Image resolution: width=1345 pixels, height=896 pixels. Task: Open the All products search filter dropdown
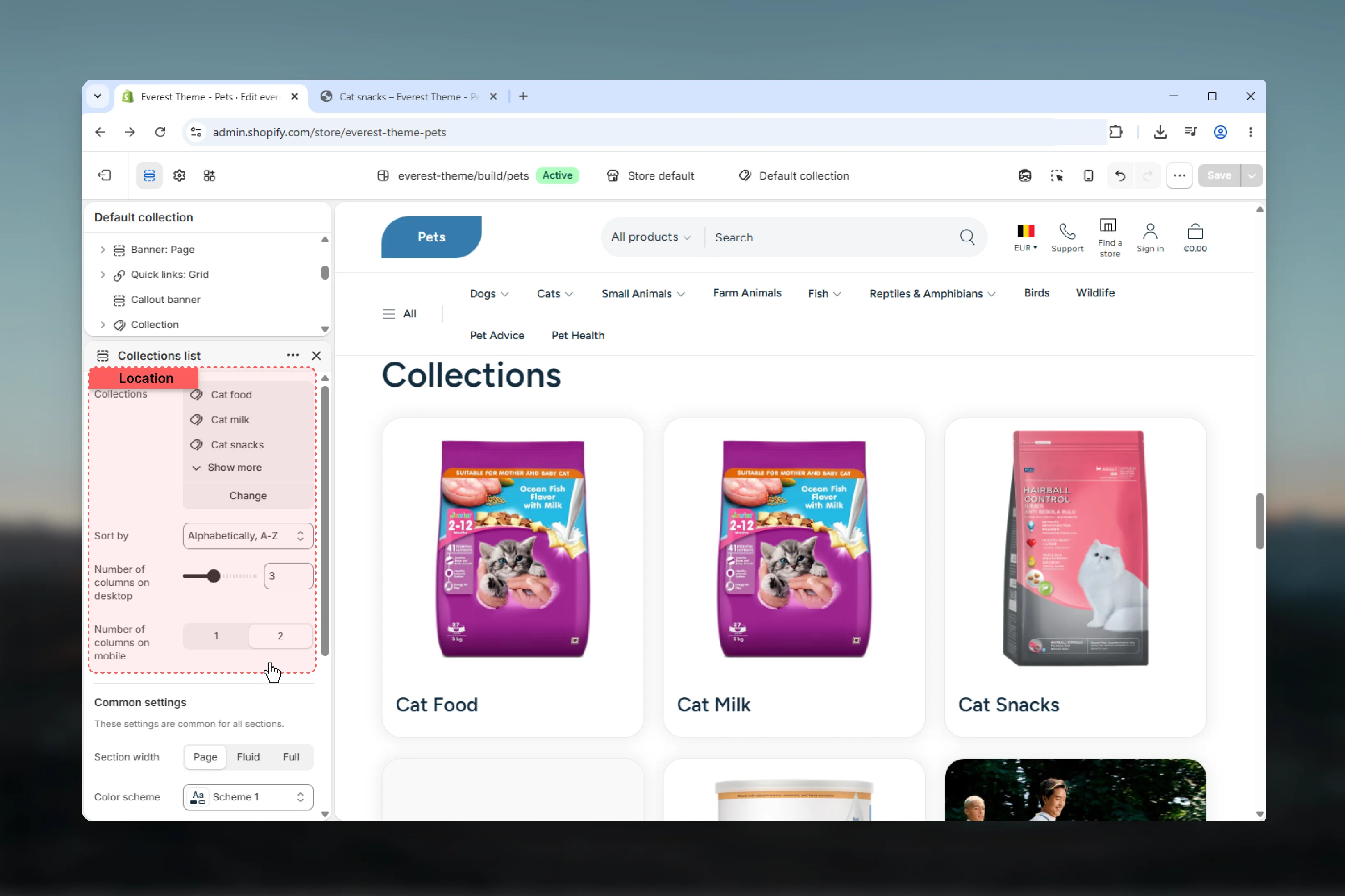coord(651,237)
